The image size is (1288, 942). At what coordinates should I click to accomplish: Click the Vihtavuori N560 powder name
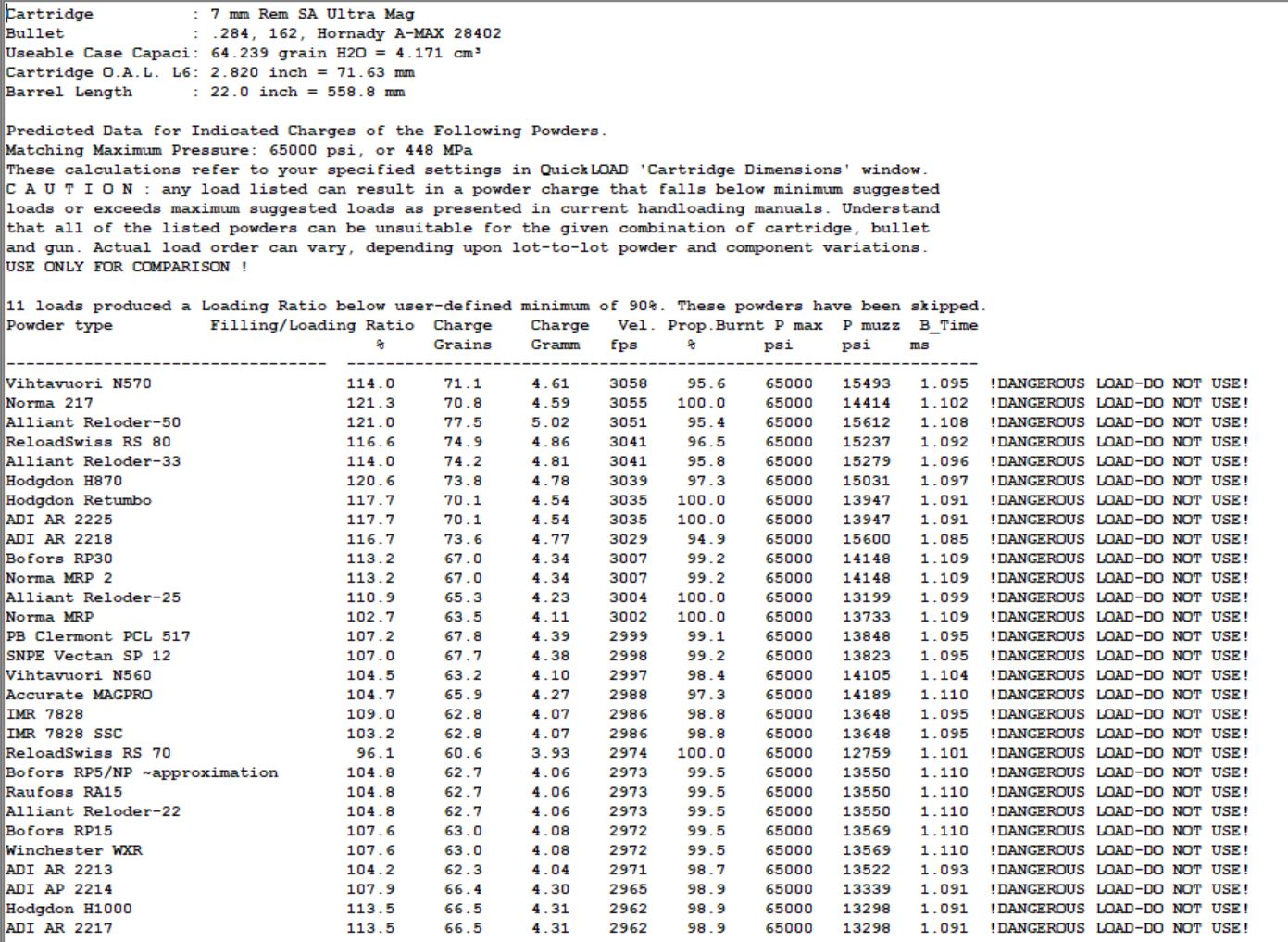pos(79,675)
